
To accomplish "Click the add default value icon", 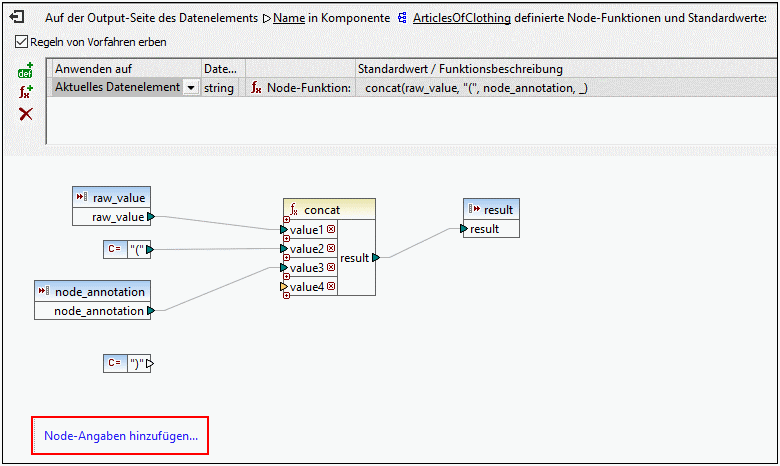I will [26, 71].
